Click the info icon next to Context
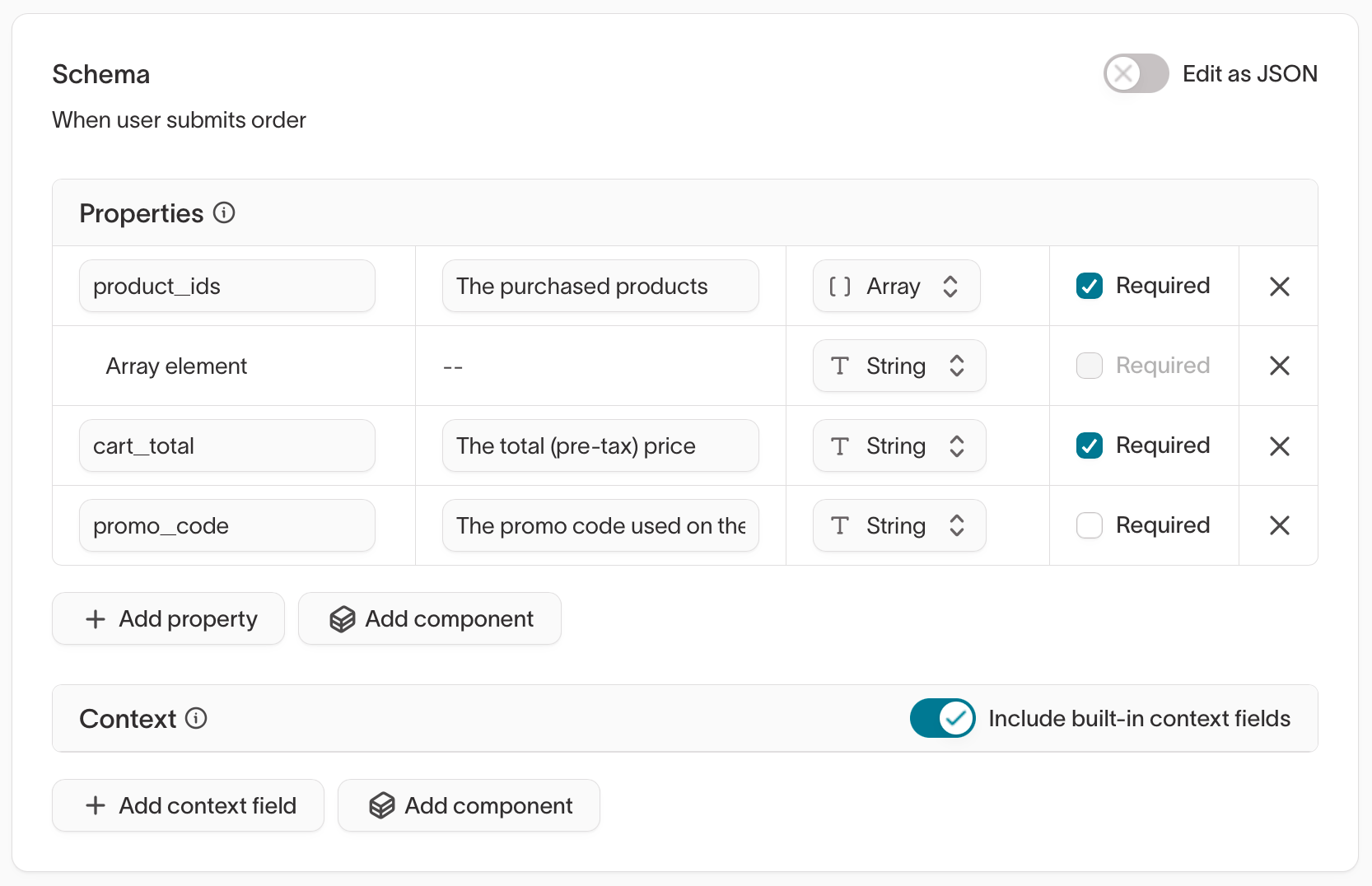The image size is (1372, 886). 196,719
